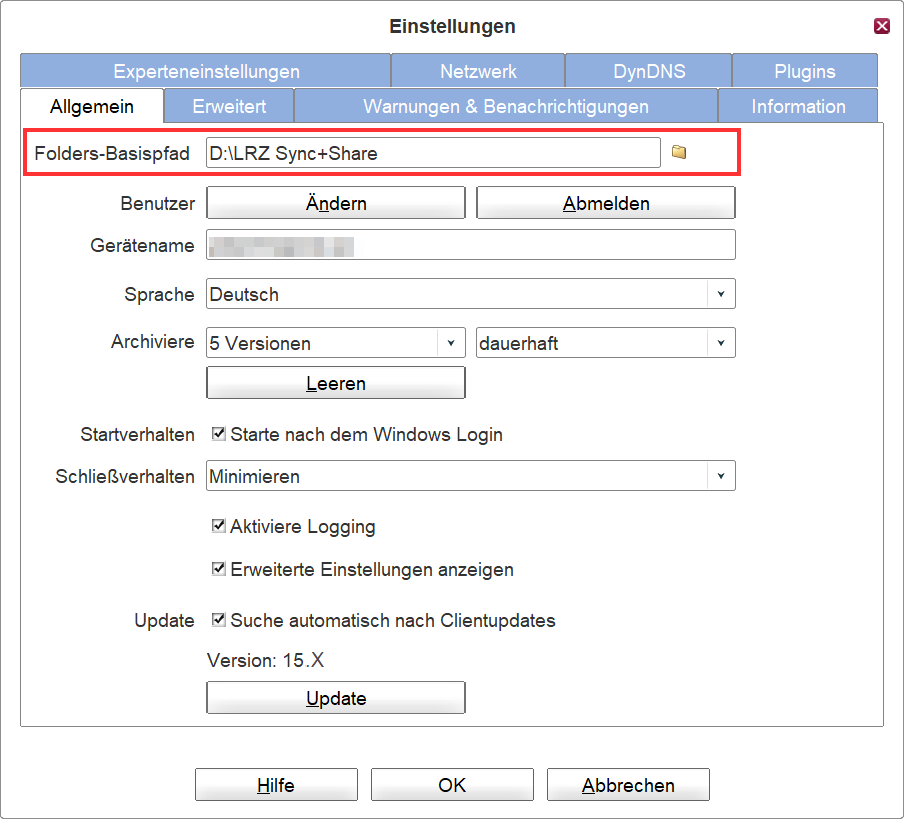The height and width of the screenshot is (819, 904).
Task: Open the Plugins tab
Action: click(804, 72)
